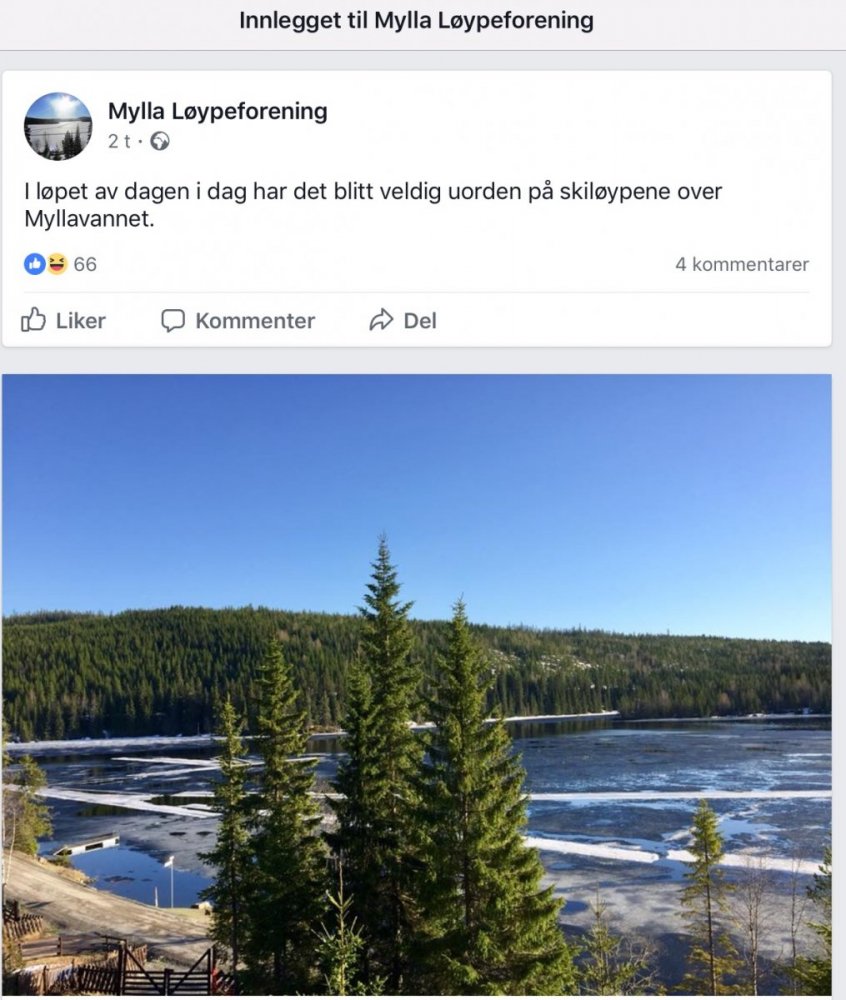Tap the post text about skiløypene
The height and width of the screenshot is (1000, 846).
tap(372, 191)
